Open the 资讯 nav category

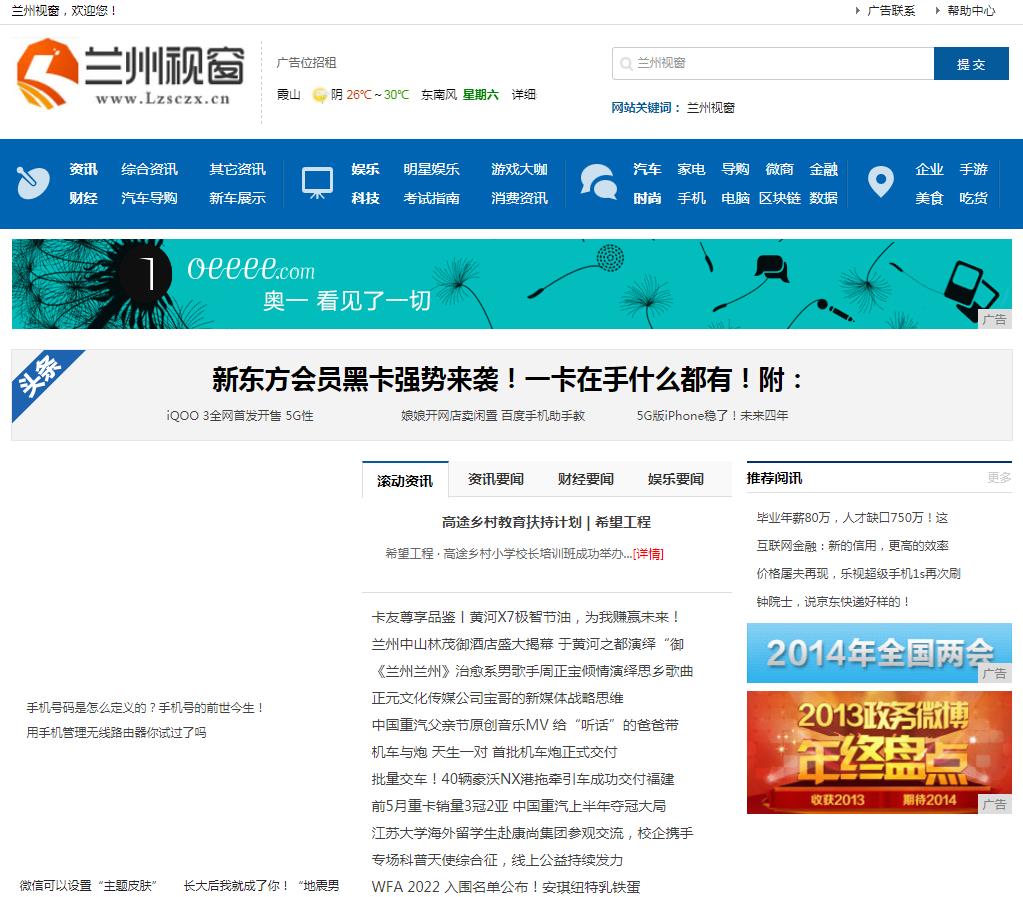84,169
